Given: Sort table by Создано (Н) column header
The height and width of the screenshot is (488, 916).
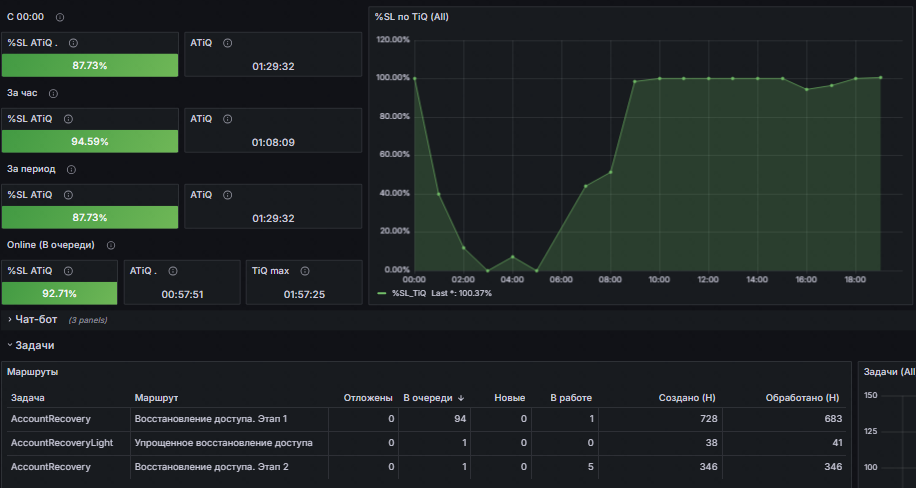Looking at the screenshot, I should (x=687, y=398).
